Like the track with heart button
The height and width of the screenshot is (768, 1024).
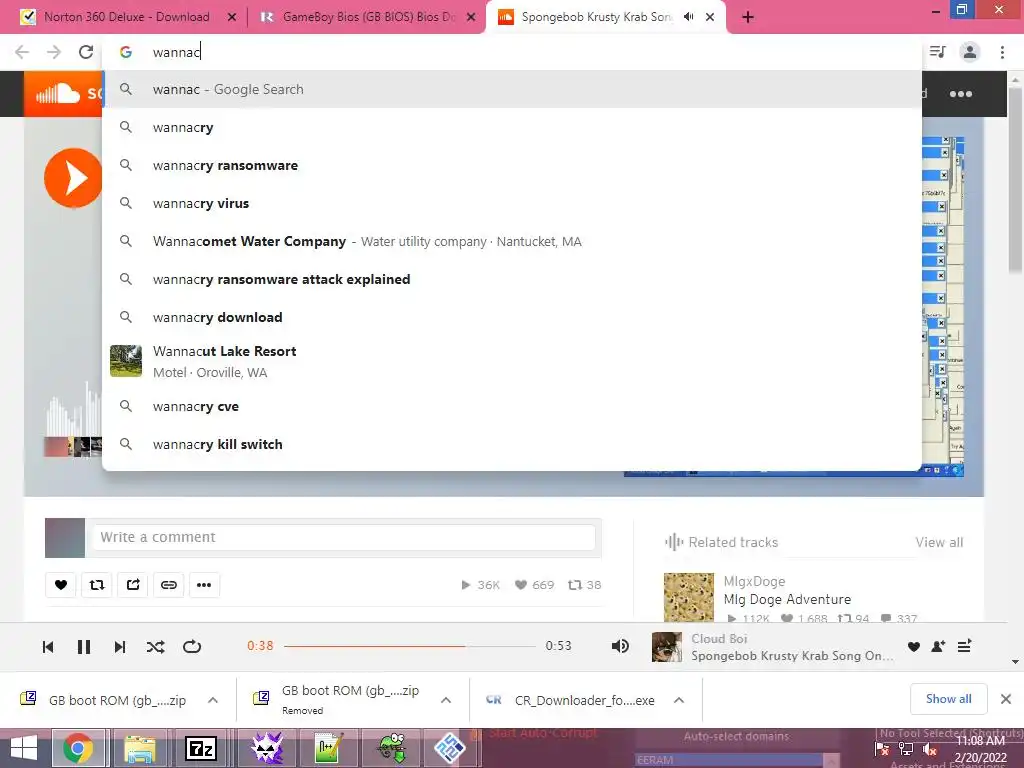(x=61, y=584)
